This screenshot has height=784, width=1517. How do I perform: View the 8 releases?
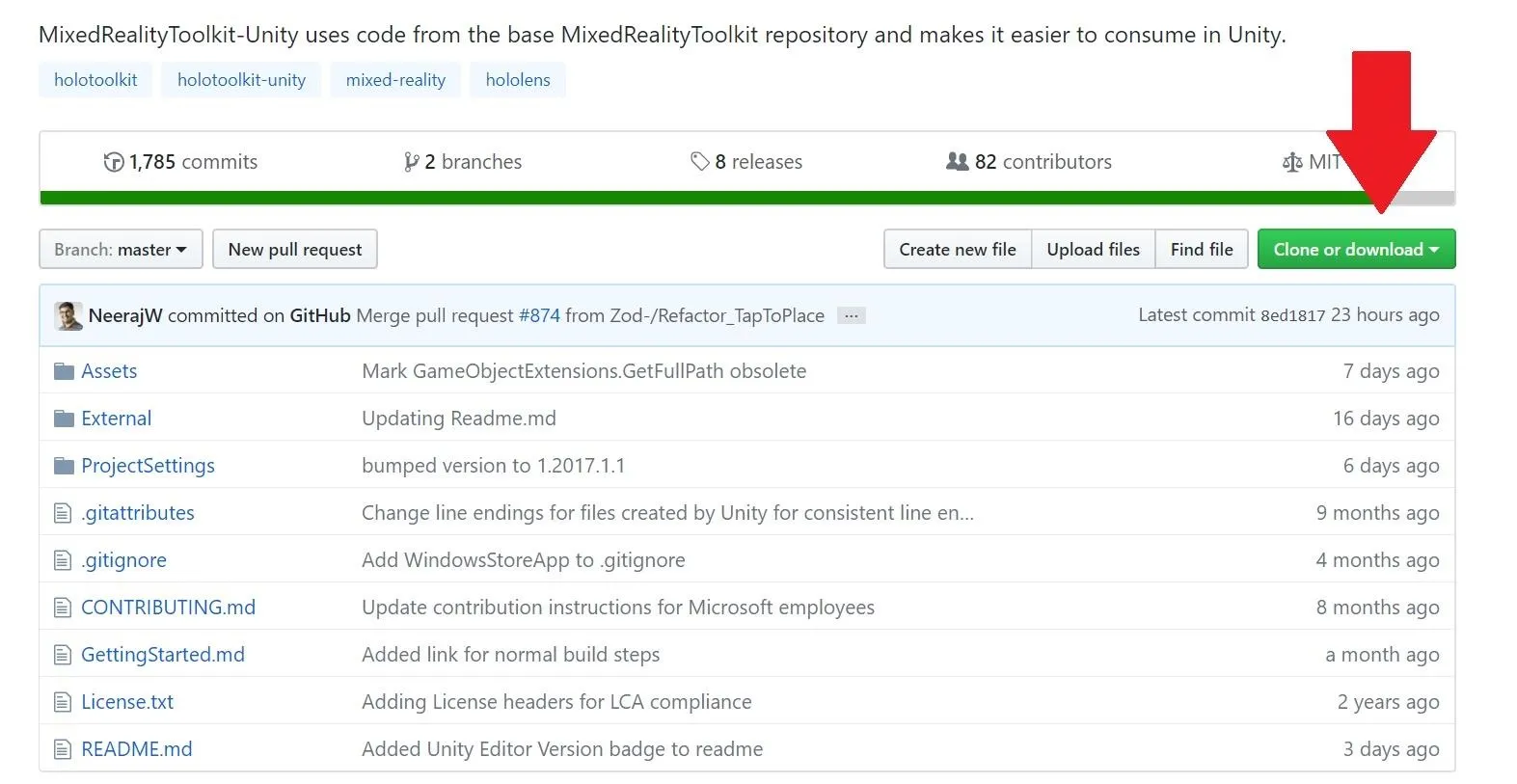point(746,162)
